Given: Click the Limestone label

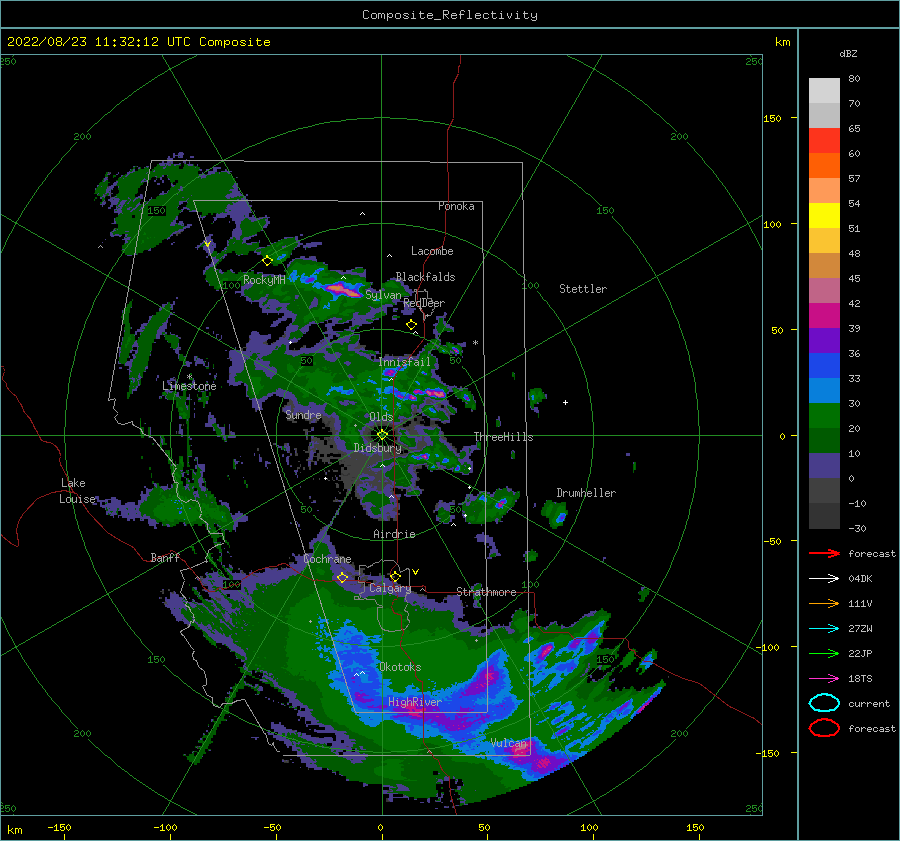Looking at the screenshot, I should click(x=189, y=386).
